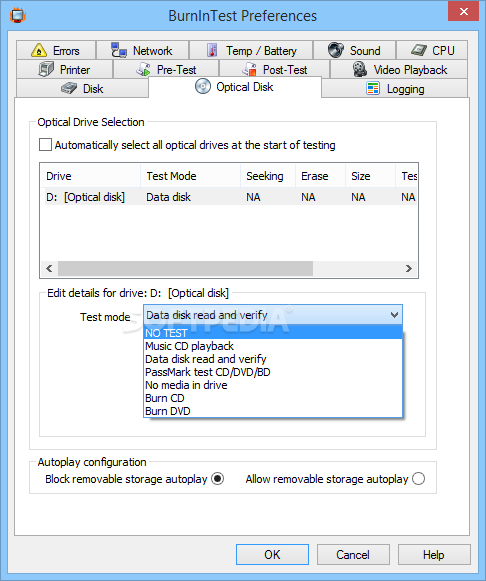
Task: Choose NO TEST from the list
Action: [273, 333]
